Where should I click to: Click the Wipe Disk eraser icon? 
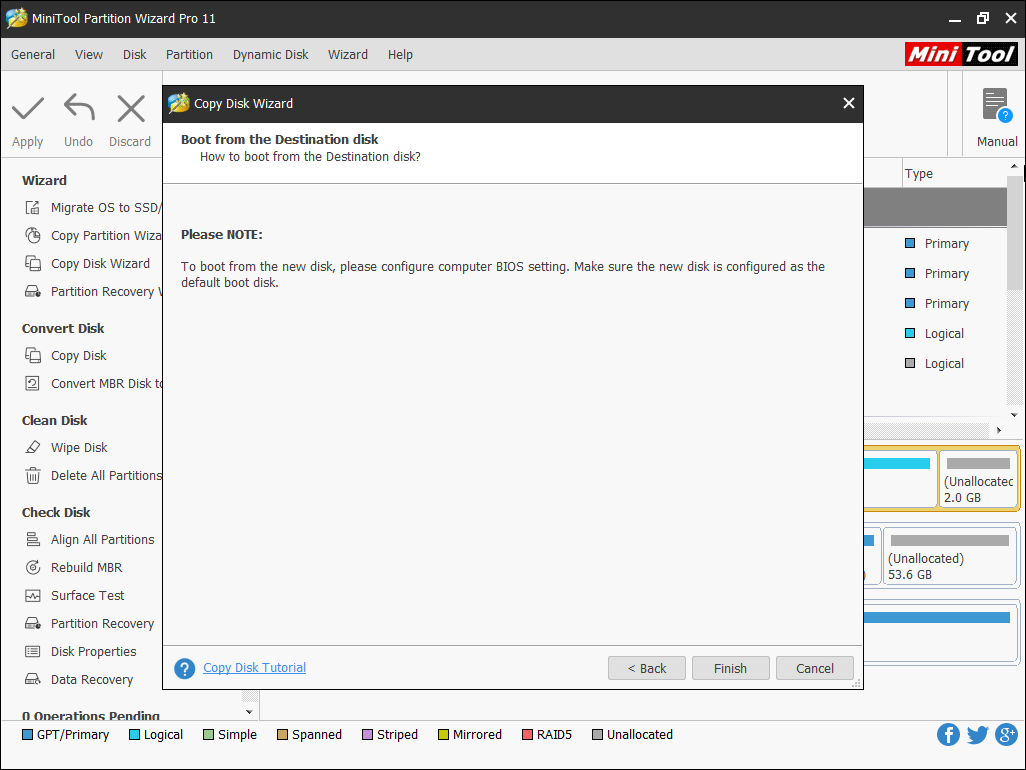(33, 447)
